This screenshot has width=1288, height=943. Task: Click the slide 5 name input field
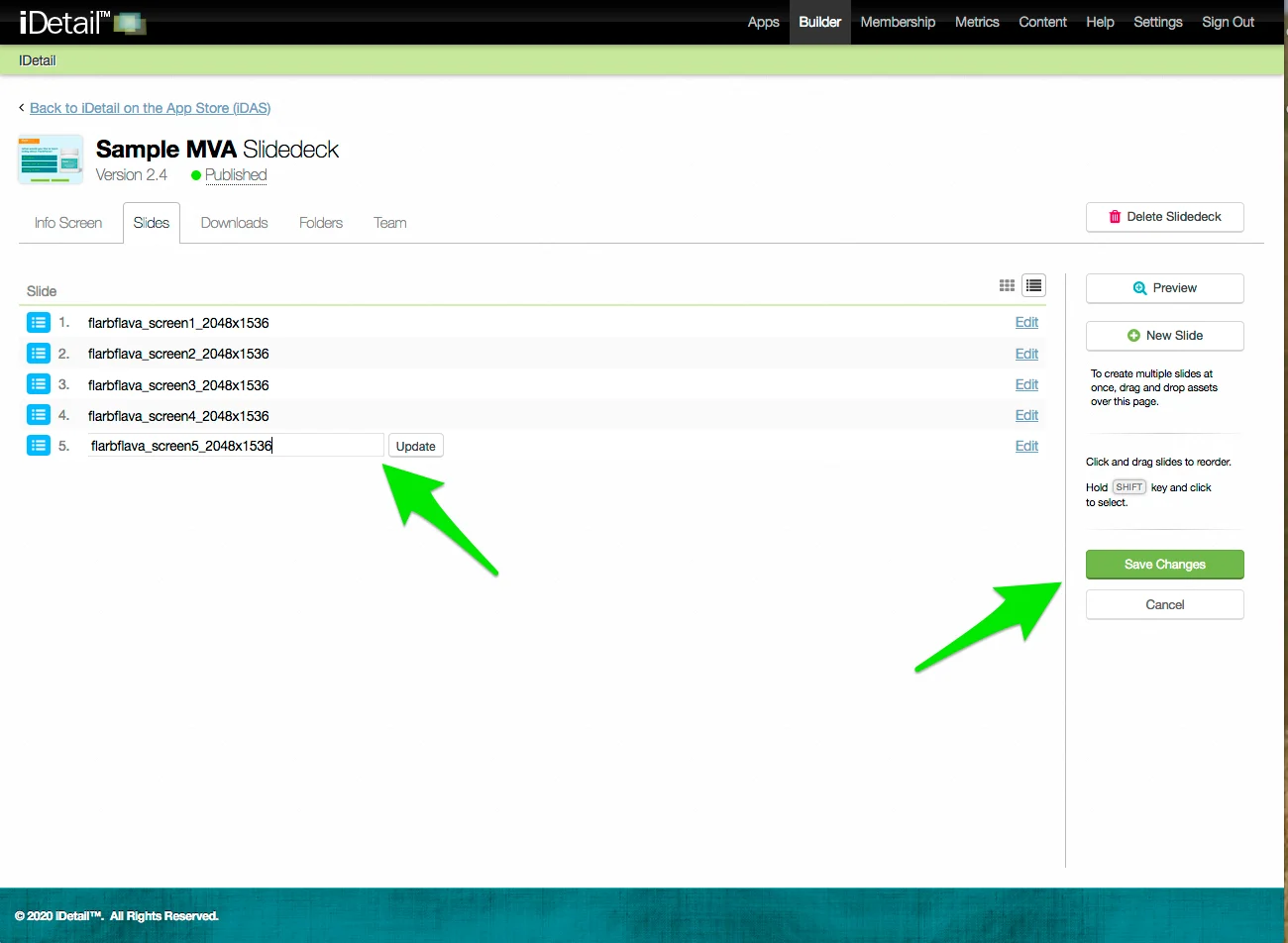click(235, 446)
